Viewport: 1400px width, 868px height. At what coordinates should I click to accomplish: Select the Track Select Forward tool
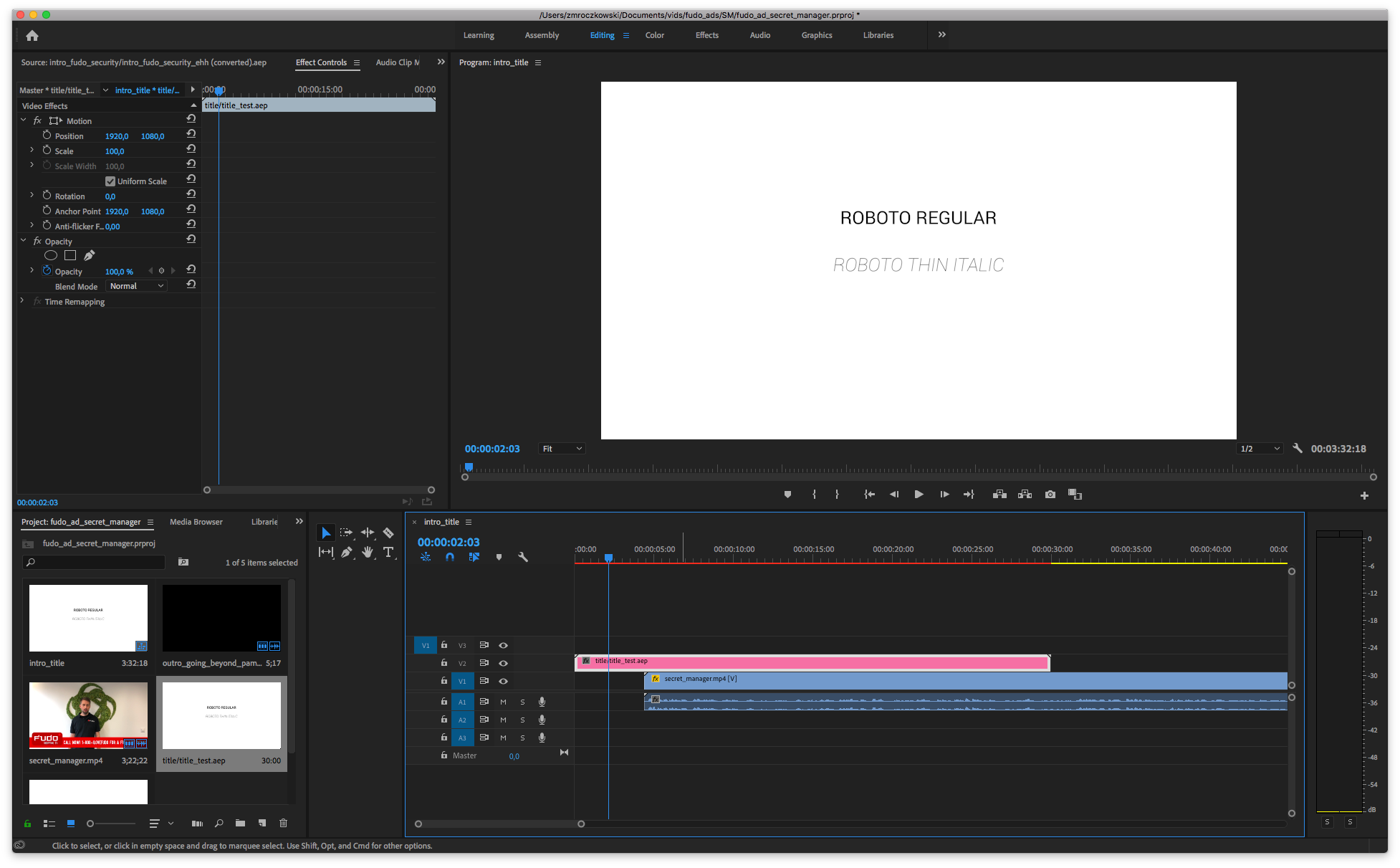[347, 533]
